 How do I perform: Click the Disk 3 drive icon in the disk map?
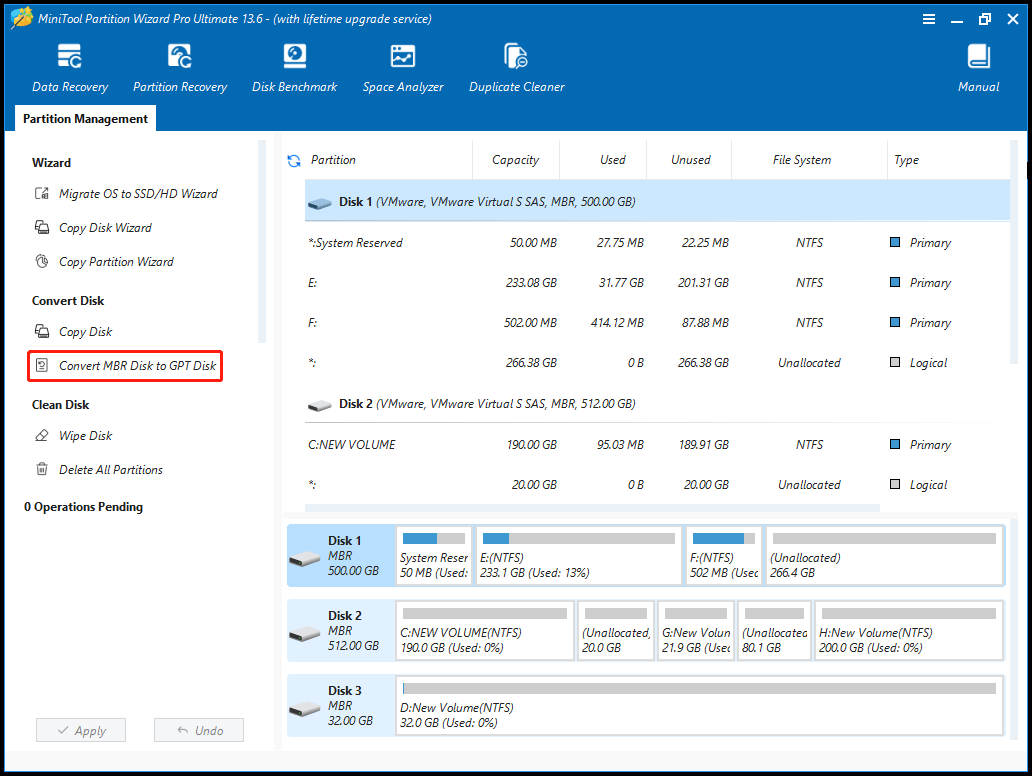point(305,708)
